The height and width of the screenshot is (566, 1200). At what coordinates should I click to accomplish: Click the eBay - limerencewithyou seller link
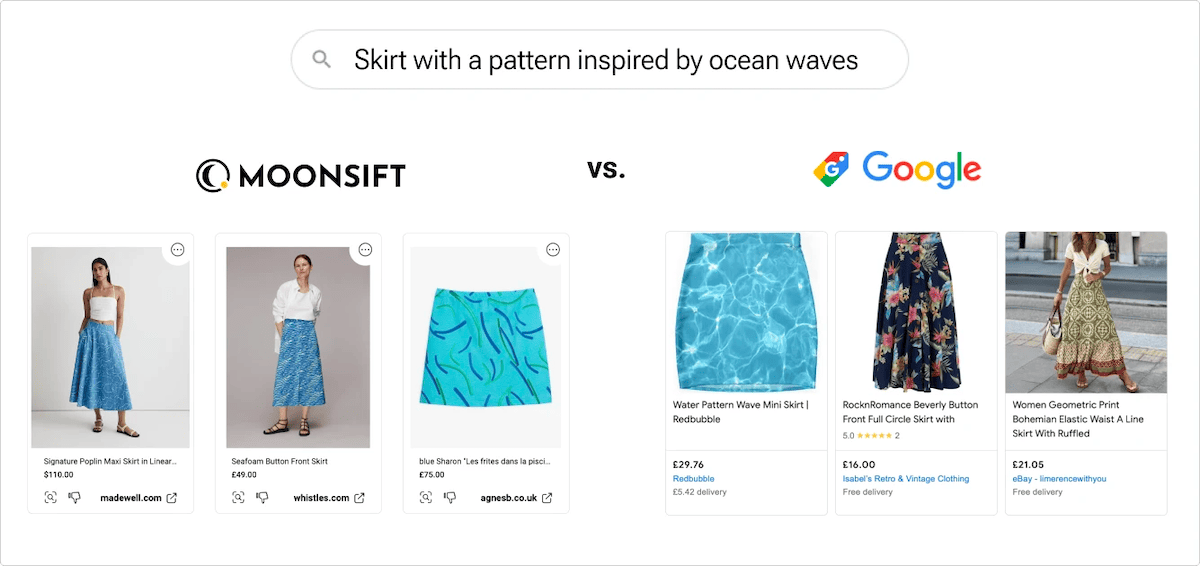tap(1059, 479)
